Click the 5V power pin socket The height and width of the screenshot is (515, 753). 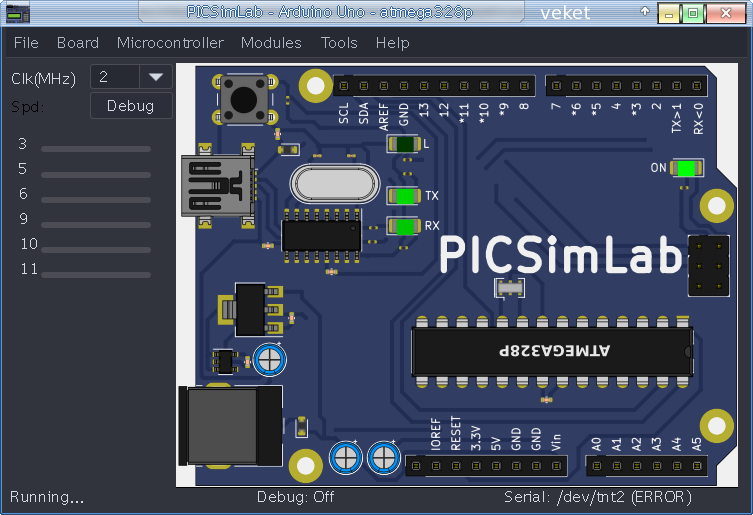[x=496, y=466]
